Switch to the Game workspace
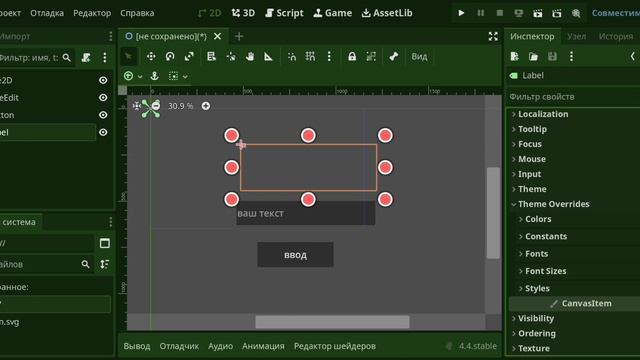The height and width of the screenshot is (360, 640). pos(333,13)
